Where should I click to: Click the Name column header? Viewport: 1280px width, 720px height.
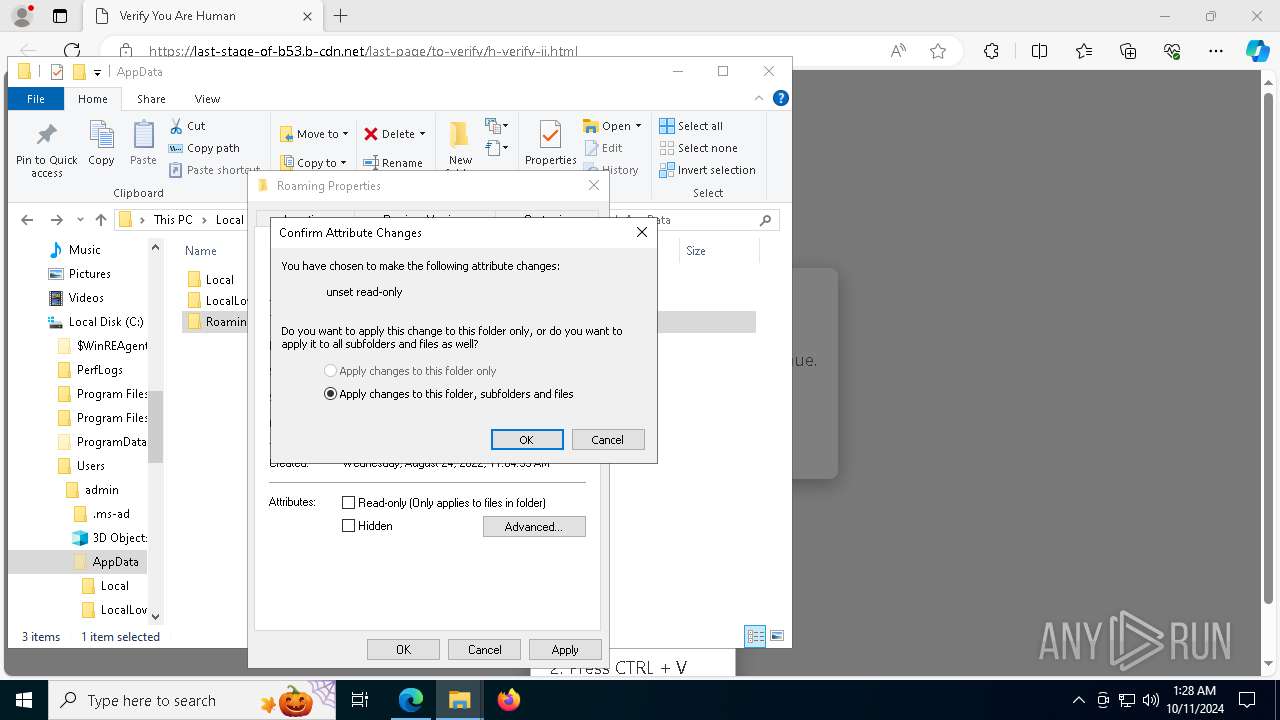pyautogui.click(x=201, y=251)
